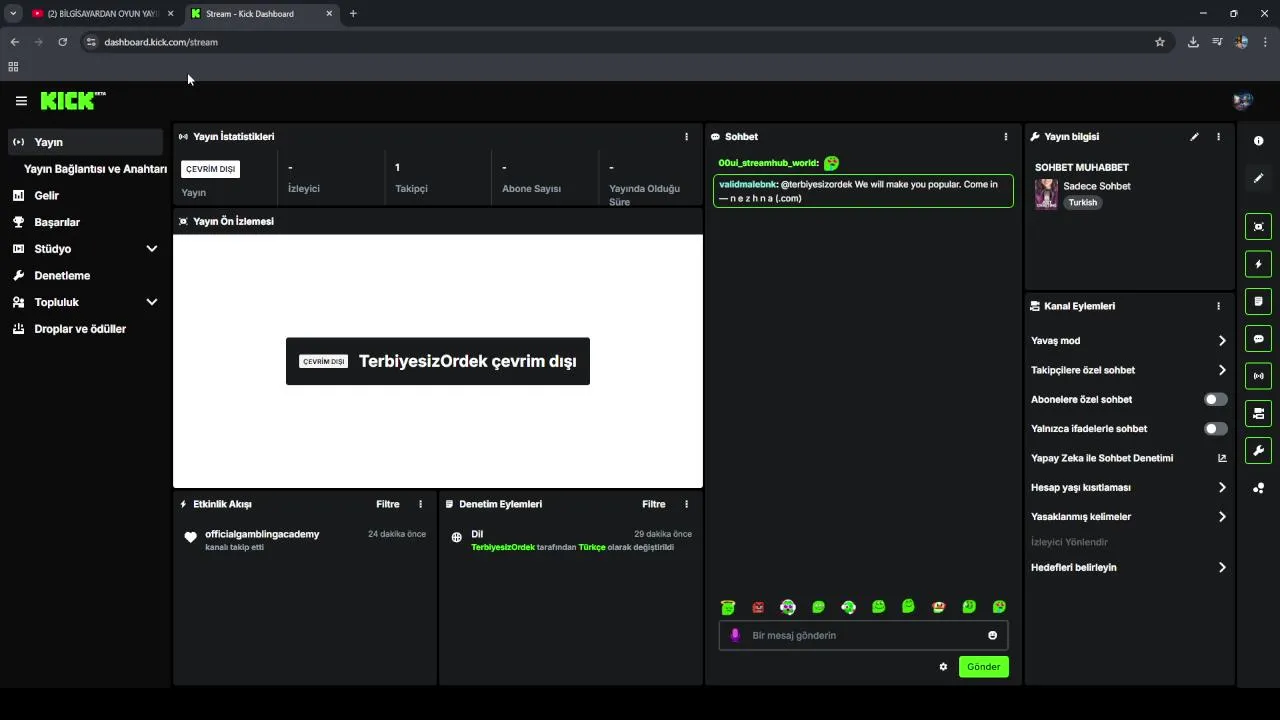Open Takipçilere özel sohbet chevron

1222,370
